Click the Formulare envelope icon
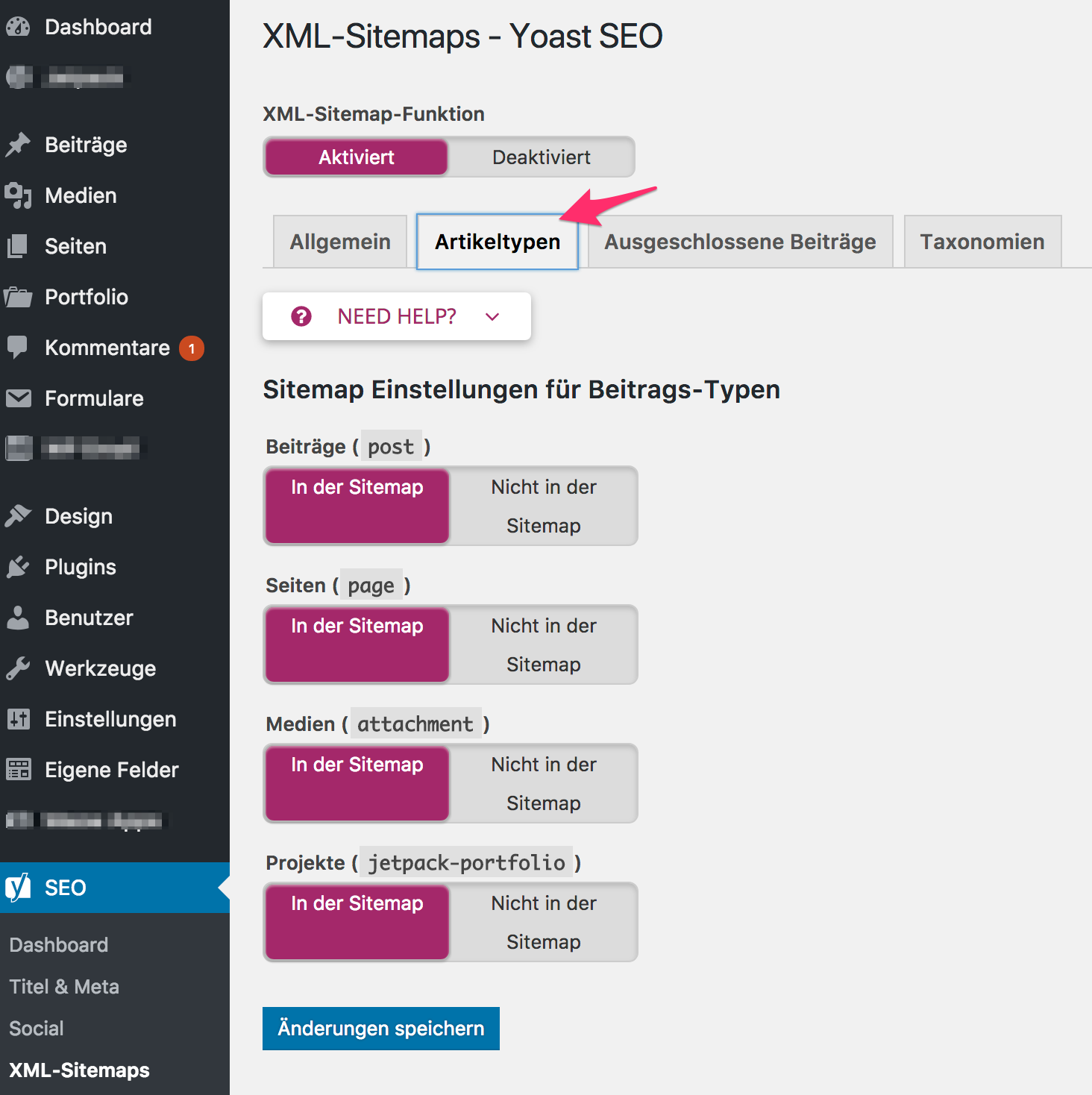 pyautogui.click(x=18, y=398)
